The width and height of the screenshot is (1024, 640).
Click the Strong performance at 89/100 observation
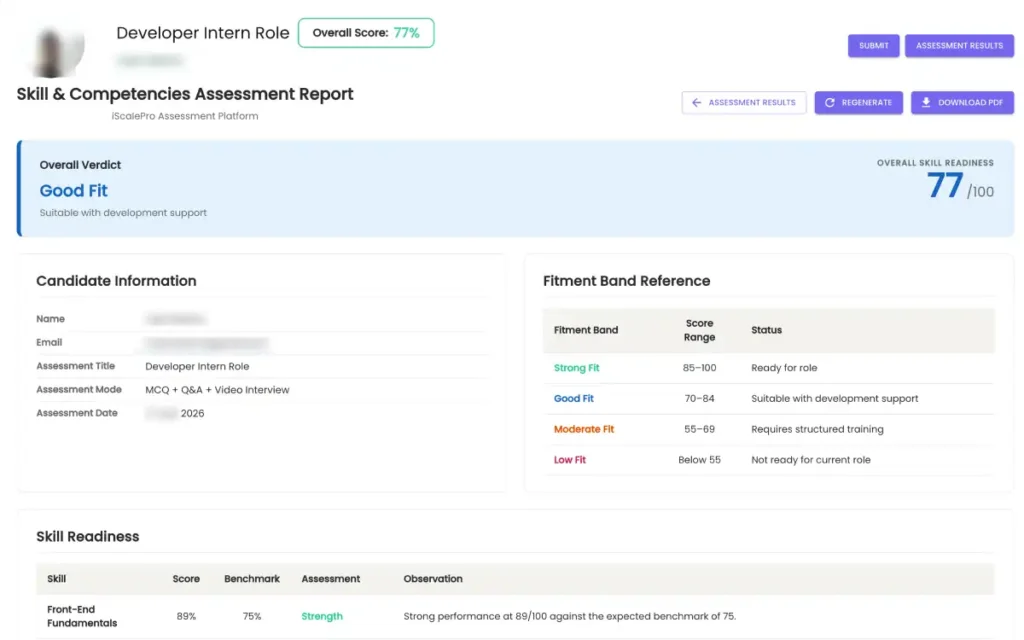point(569,616)
